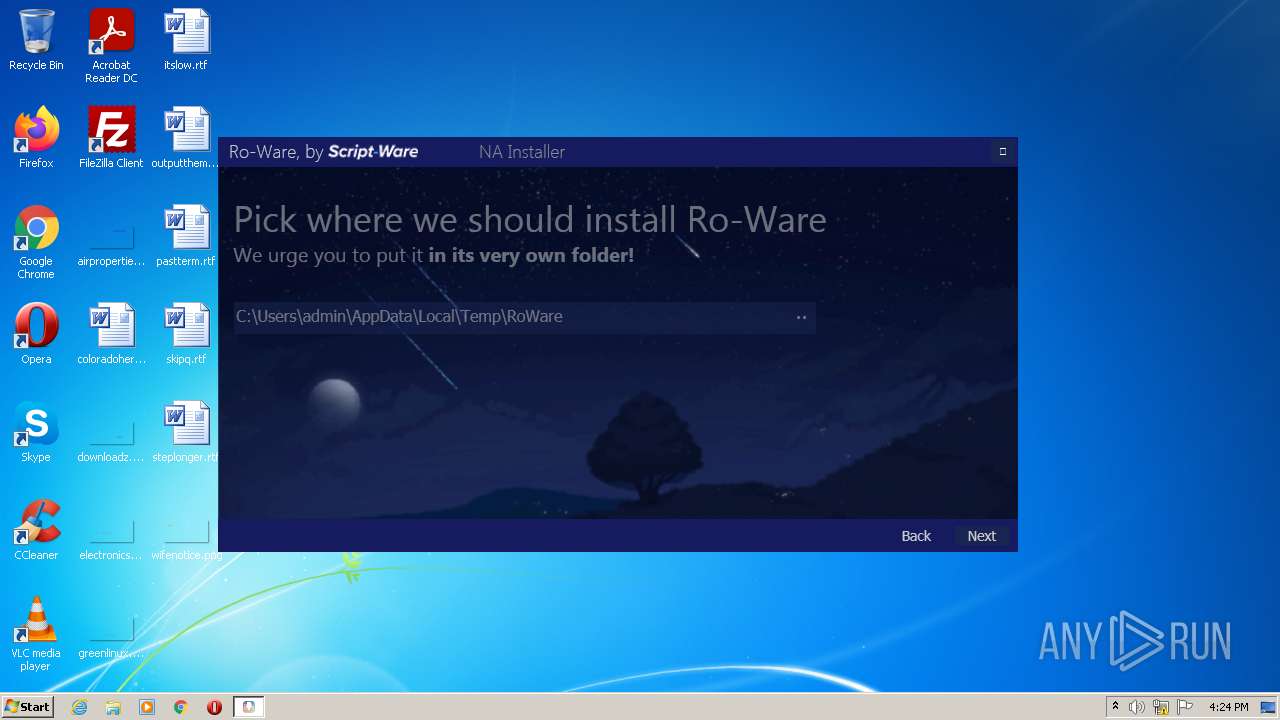The width and height of the screenshot is (1280, 720).
Task: Open itslow.rtf document on the desktop
Action: [186, 41]
